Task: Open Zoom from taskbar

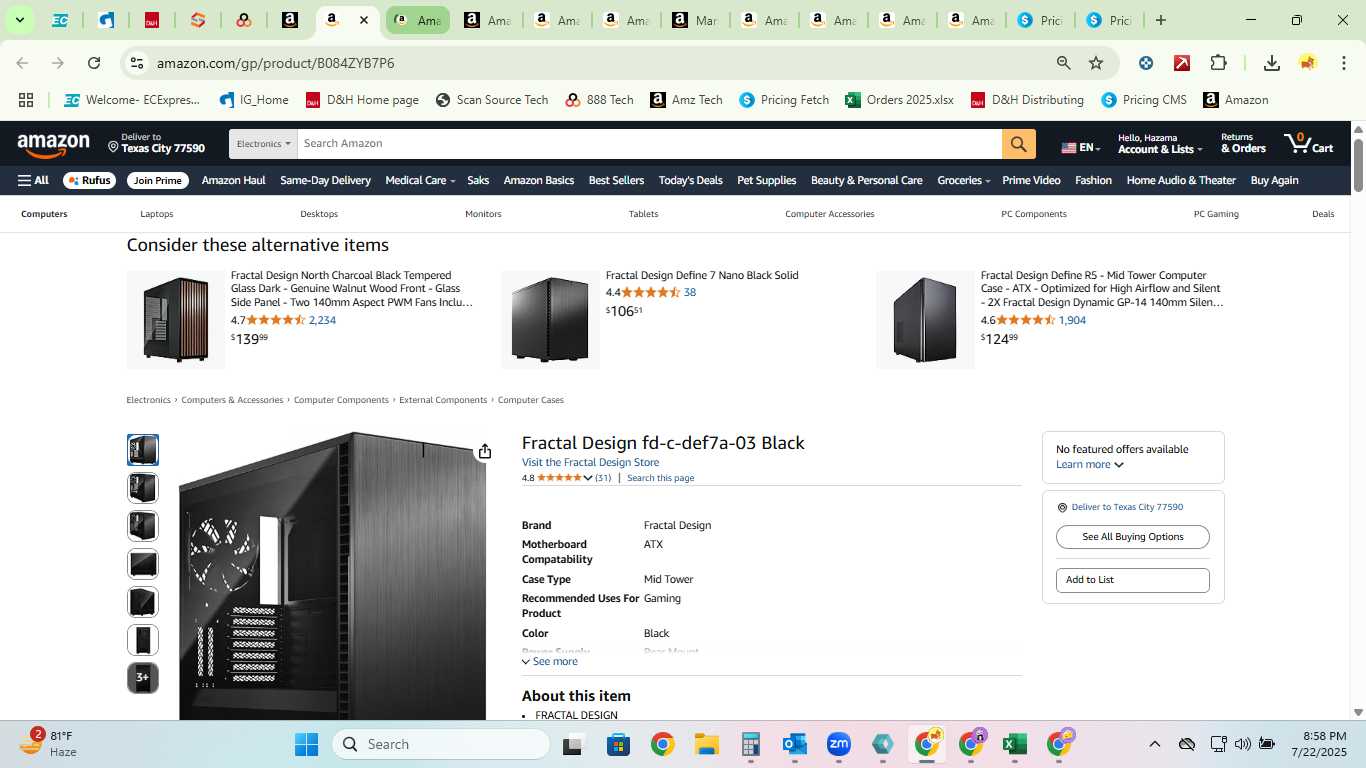Action: coord(839,744)
